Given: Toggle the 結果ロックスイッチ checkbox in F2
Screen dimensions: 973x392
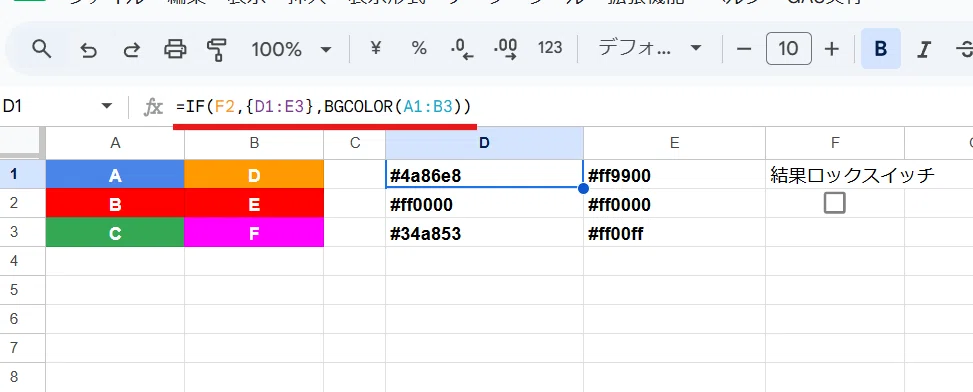Looking at the screenshot, I should click(x=835, y=203).
